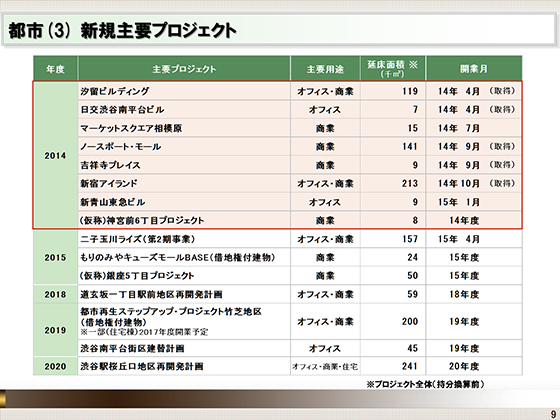Select project name 新青山東急ビル
The width and height of the screenshot is (560, 420).
(113, 202)
